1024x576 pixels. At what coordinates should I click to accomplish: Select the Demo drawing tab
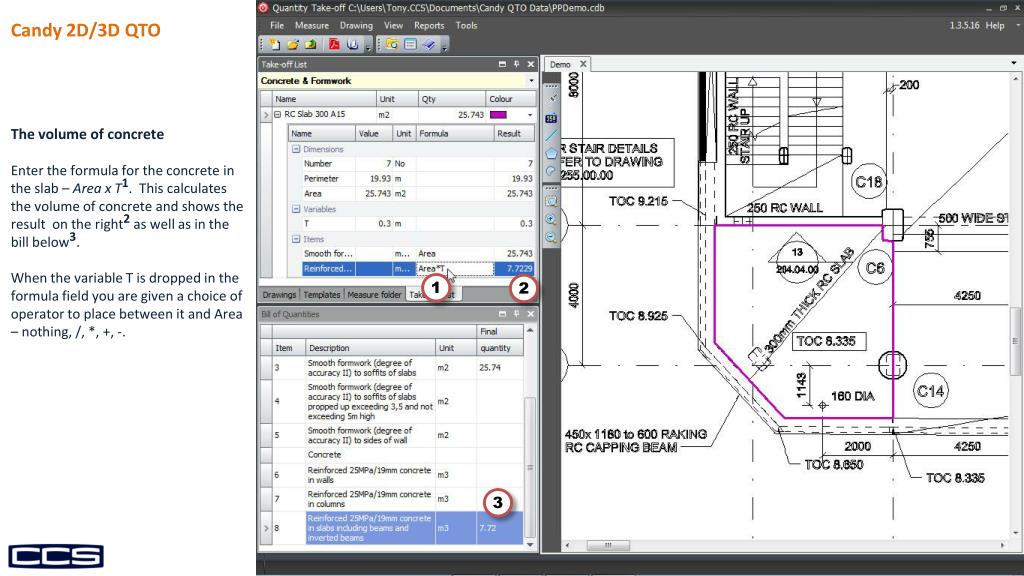tap(560, 65)
